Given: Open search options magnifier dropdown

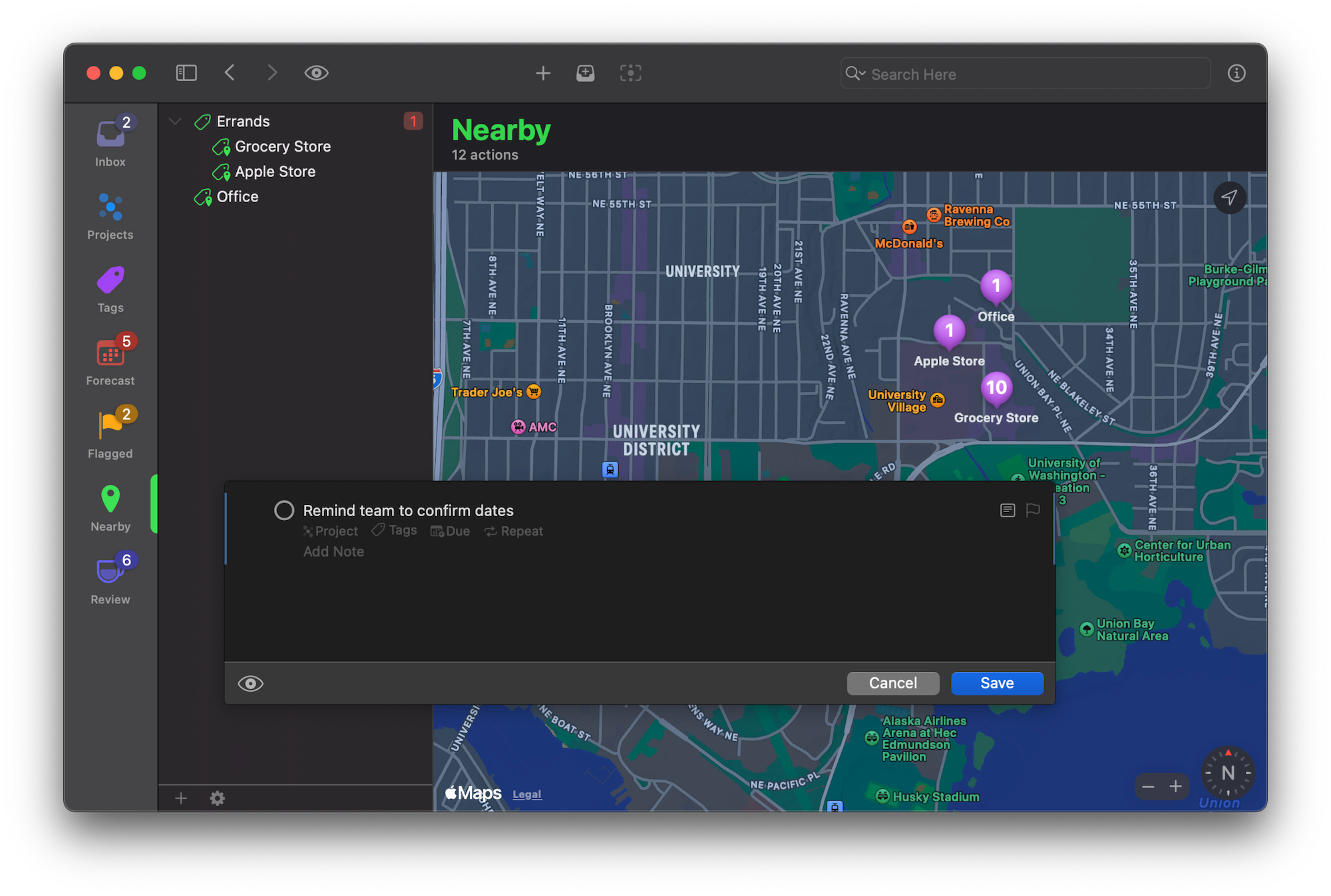Looking at the screenshot, I should 855,74.
